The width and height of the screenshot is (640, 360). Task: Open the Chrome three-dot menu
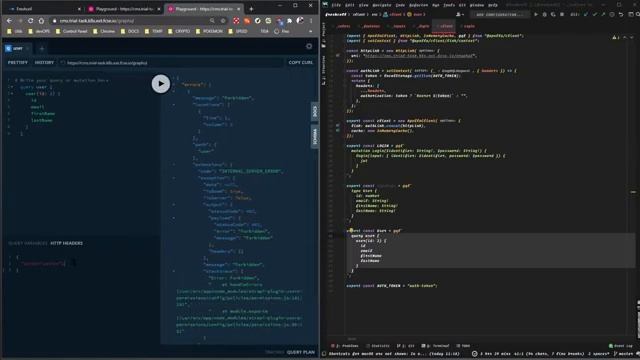click(x=311, y=21)
